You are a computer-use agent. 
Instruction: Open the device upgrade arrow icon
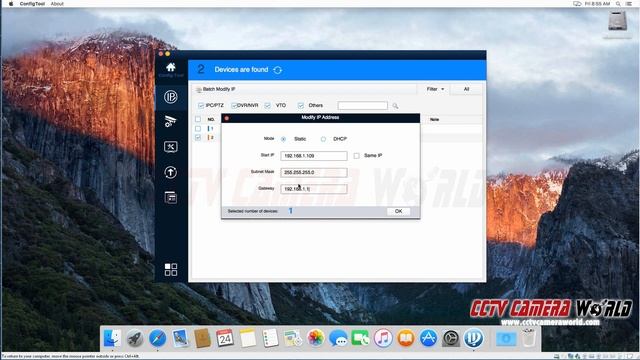171,172
